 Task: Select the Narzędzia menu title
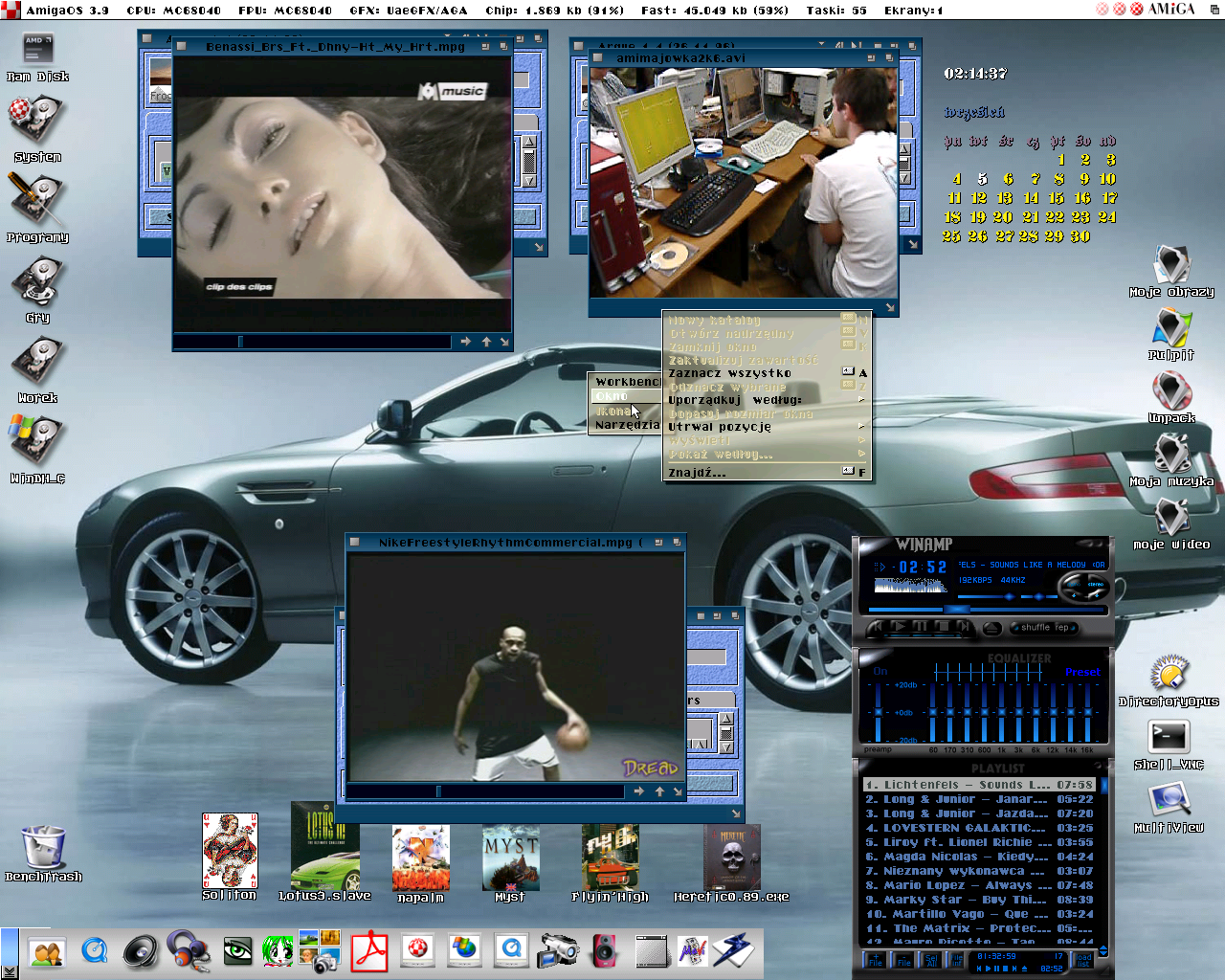(626, 425)
